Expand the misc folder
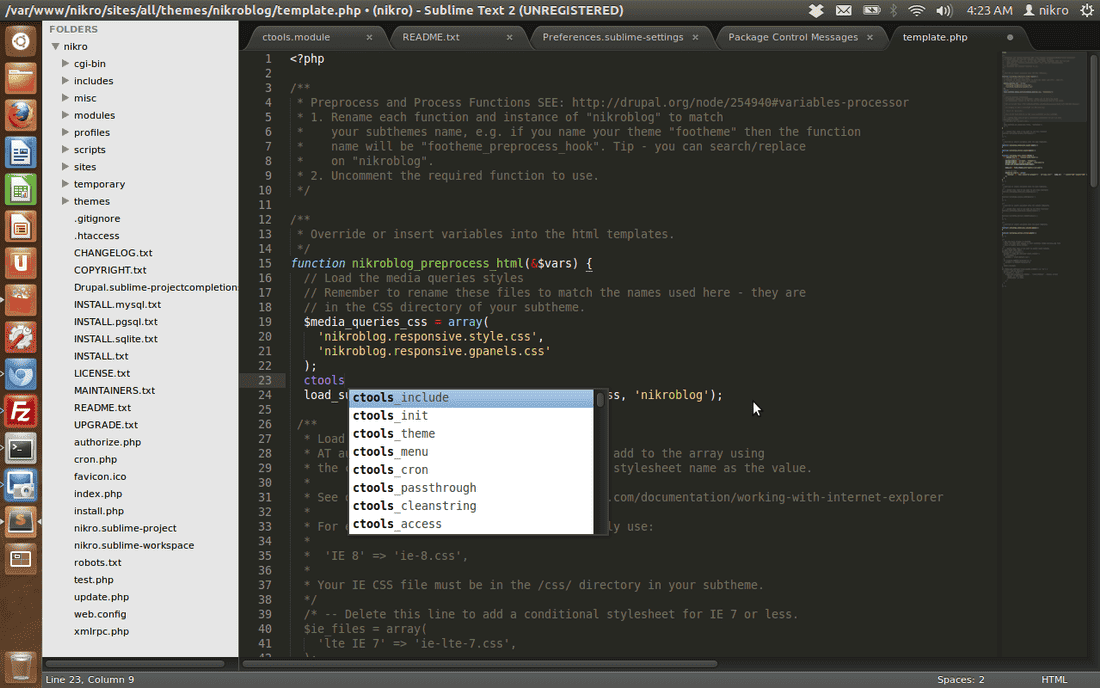This screenshot has width=1100, height=688. 65,97
